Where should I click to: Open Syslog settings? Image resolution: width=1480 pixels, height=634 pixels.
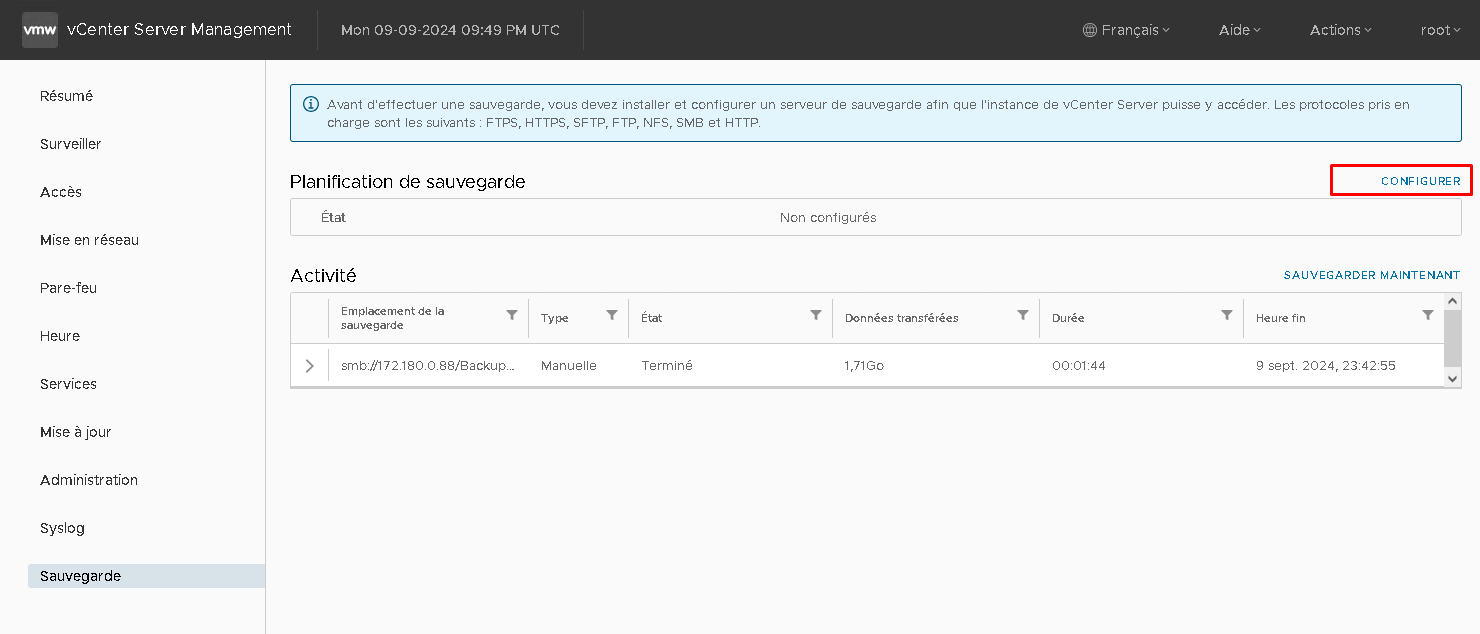62,528
